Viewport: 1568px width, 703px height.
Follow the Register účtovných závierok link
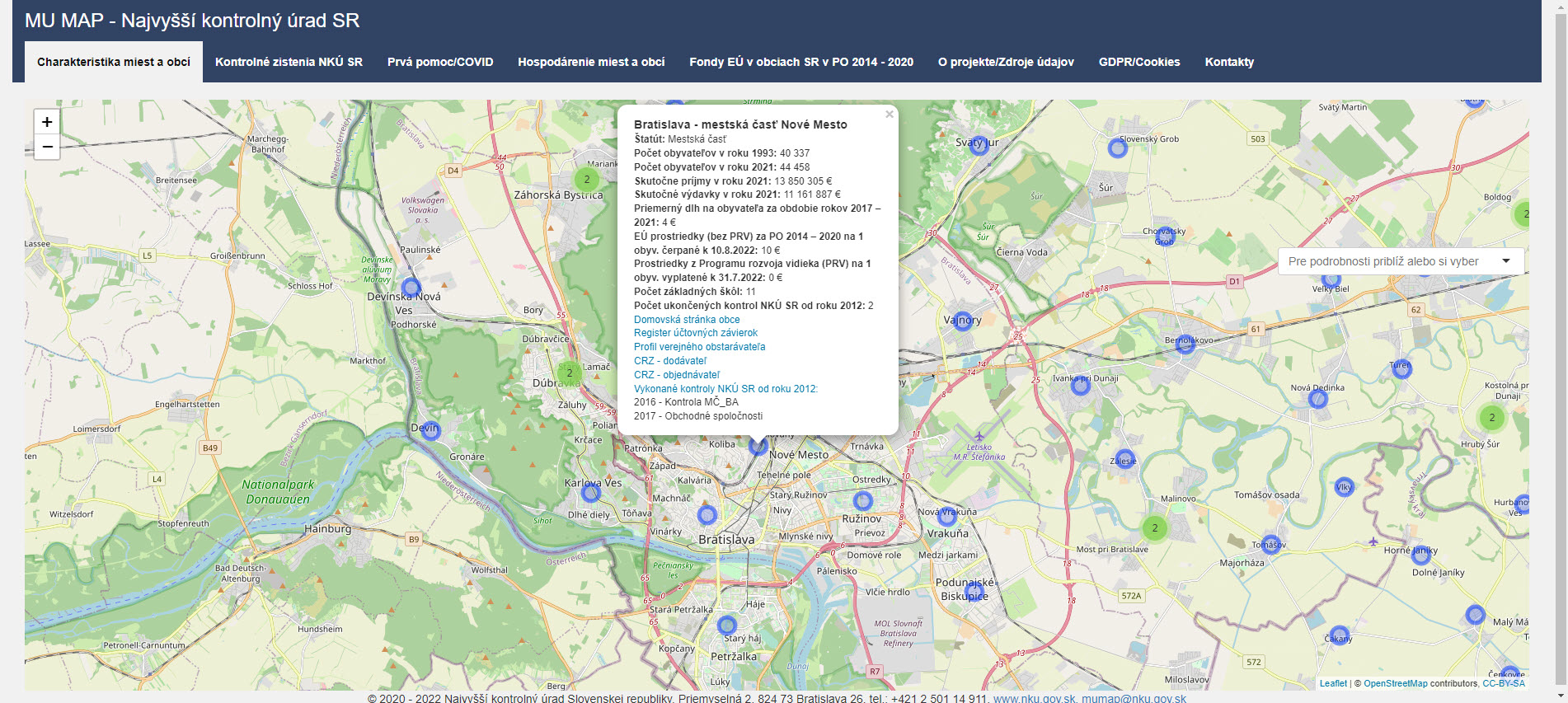tap(695, 333)
